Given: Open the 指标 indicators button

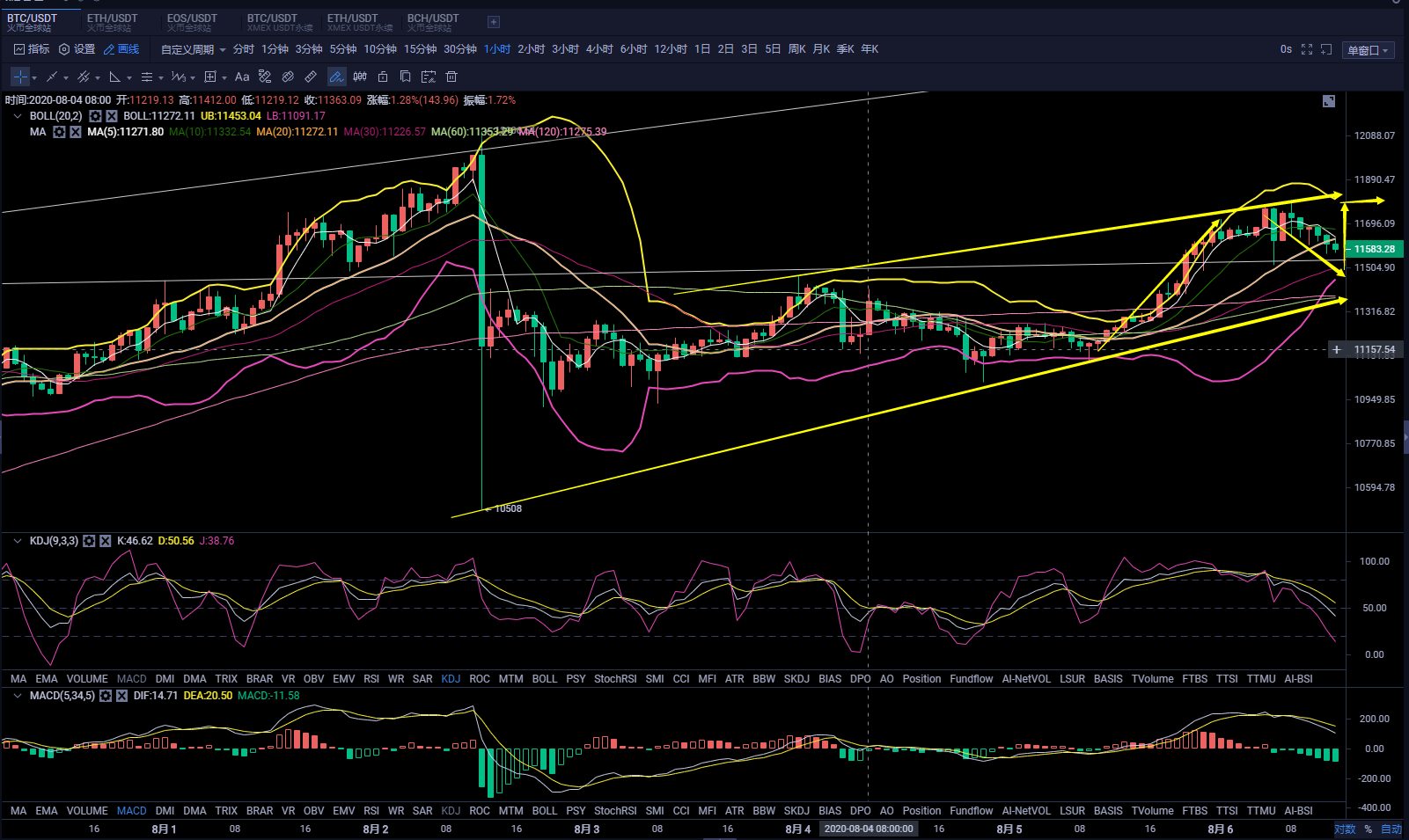Looking at the screenshot, I should tap(32, 49).
